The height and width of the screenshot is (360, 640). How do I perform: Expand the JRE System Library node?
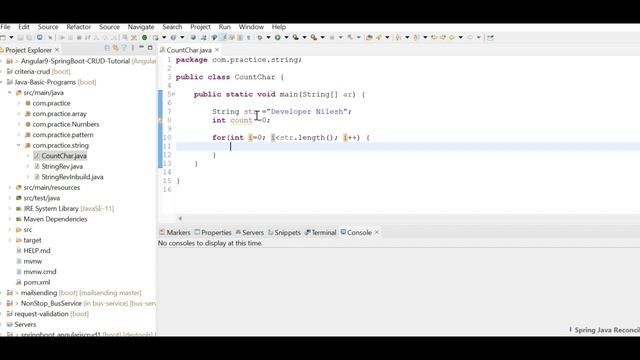(x=10, y=209)
